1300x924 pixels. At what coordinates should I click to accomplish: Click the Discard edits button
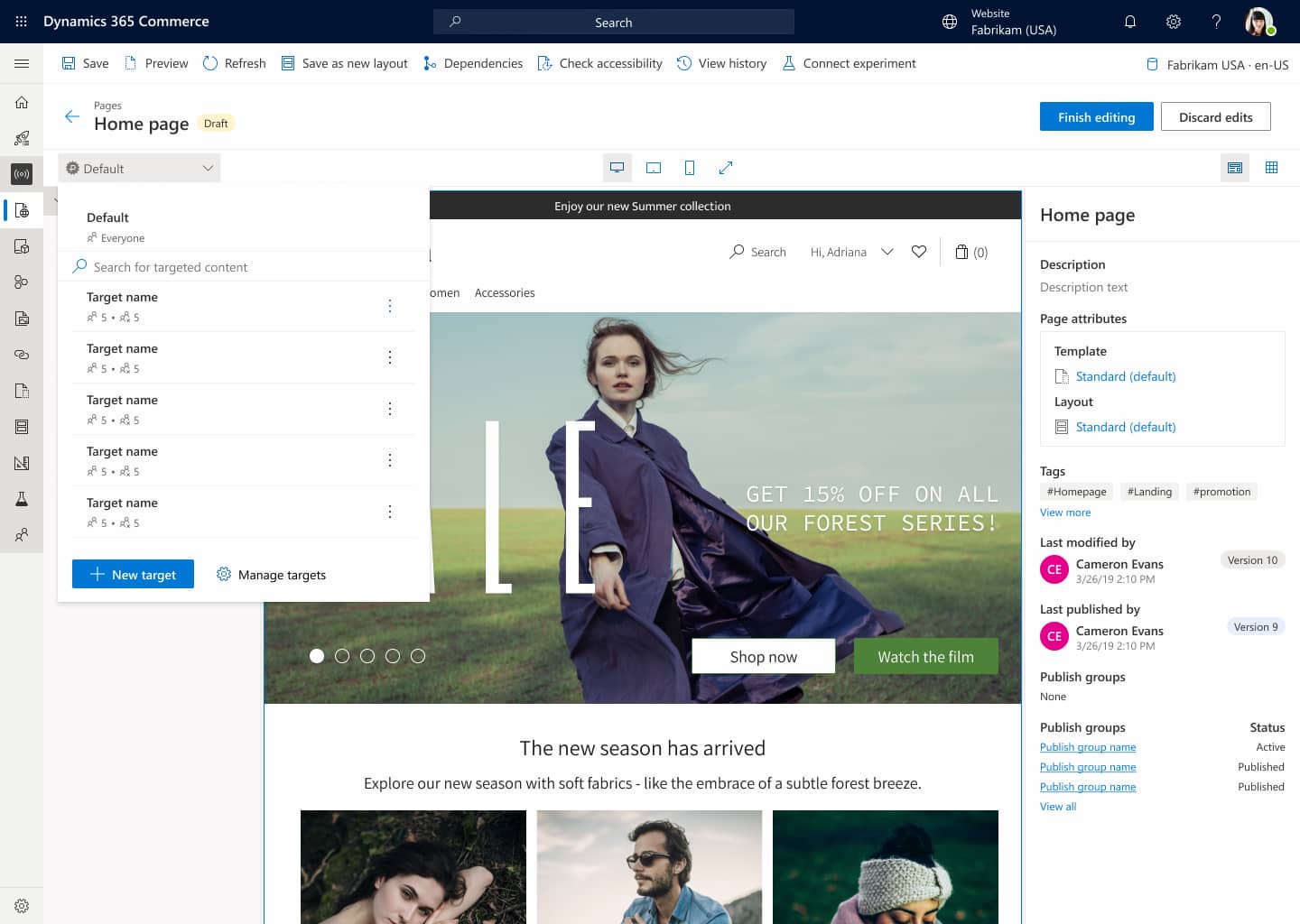coord(1215,116)
